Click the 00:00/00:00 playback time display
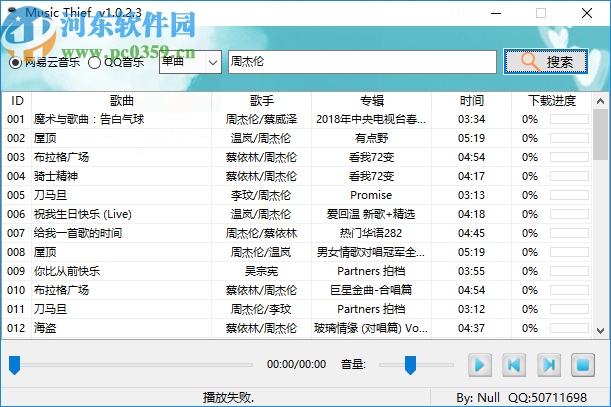This screenshot has height=407, width=611. pos(296,365)
